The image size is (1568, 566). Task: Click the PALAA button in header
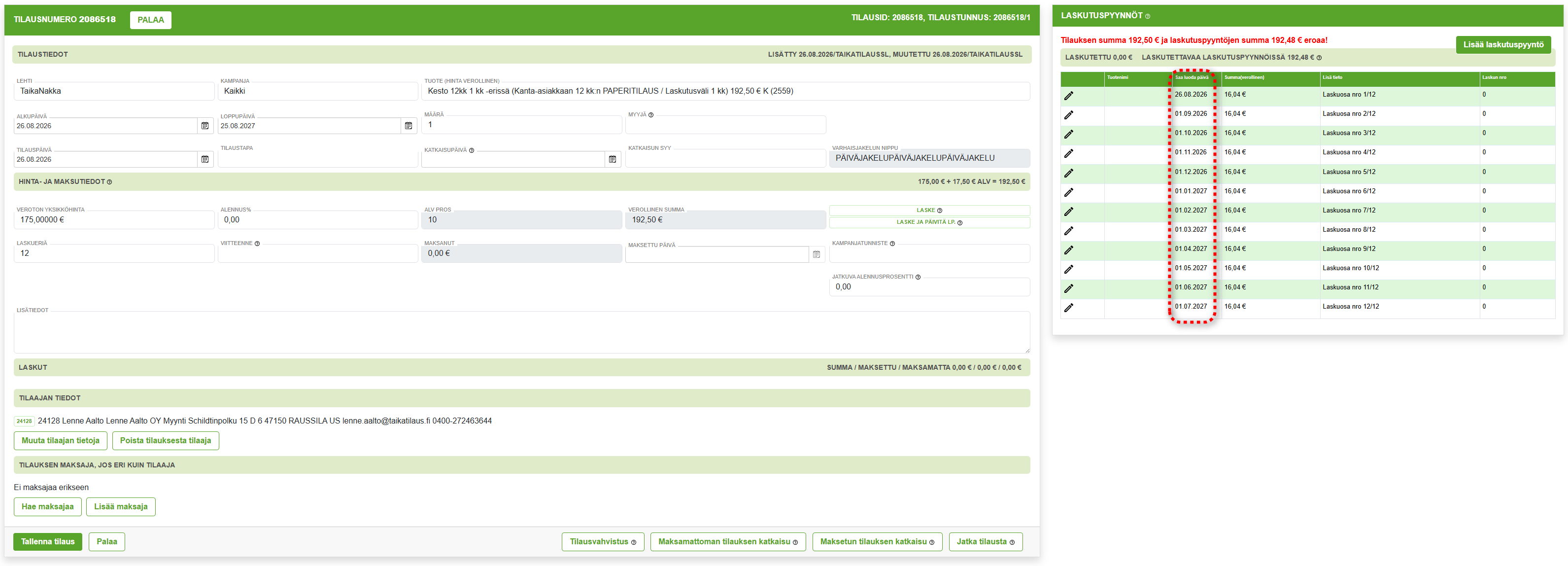(x=150, y=20)
